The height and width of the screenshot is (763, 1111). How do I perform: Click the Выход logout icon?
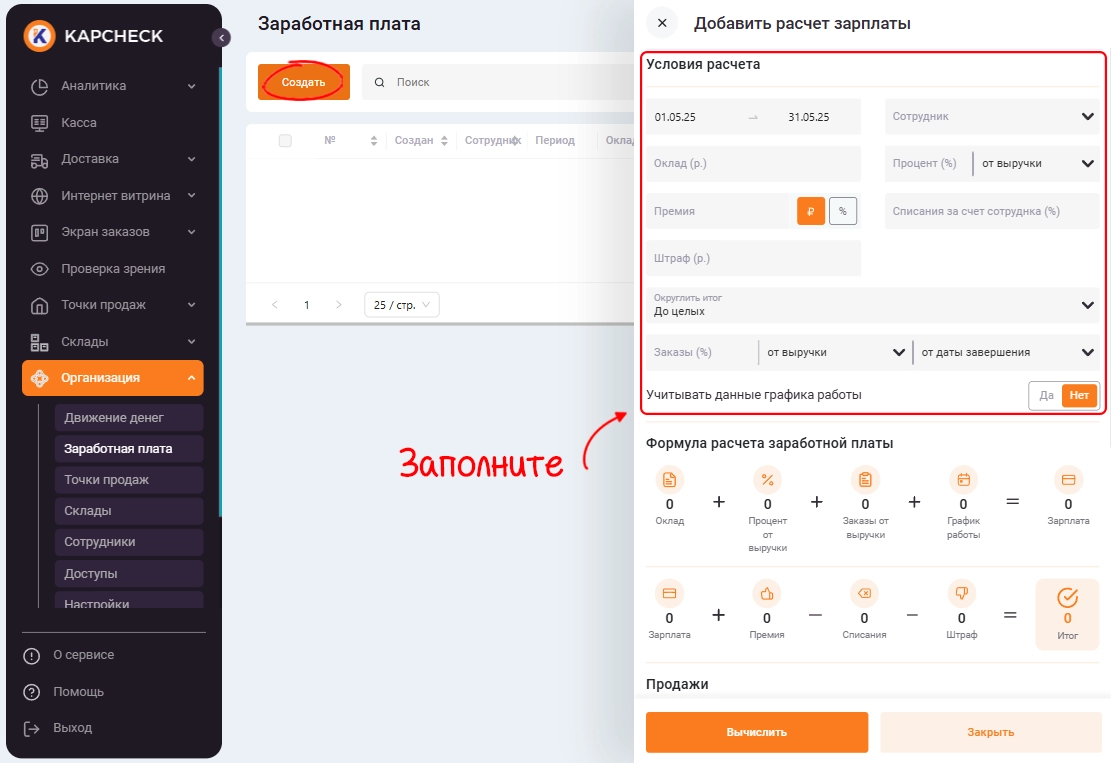tap(31, 728)
